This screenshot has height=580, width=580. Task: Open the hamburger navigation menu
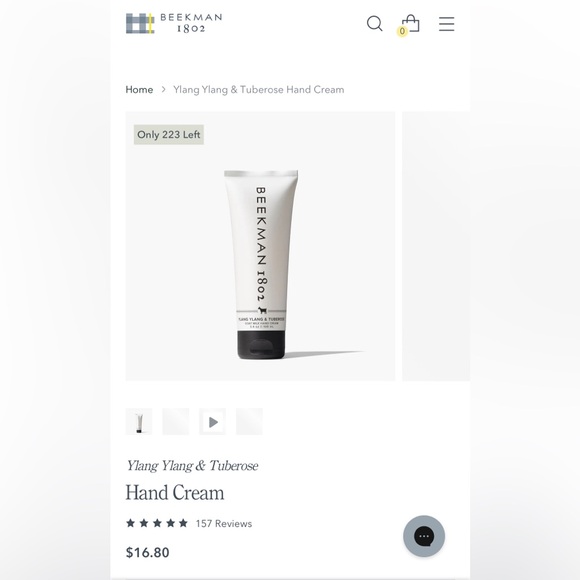pos(446,24)
